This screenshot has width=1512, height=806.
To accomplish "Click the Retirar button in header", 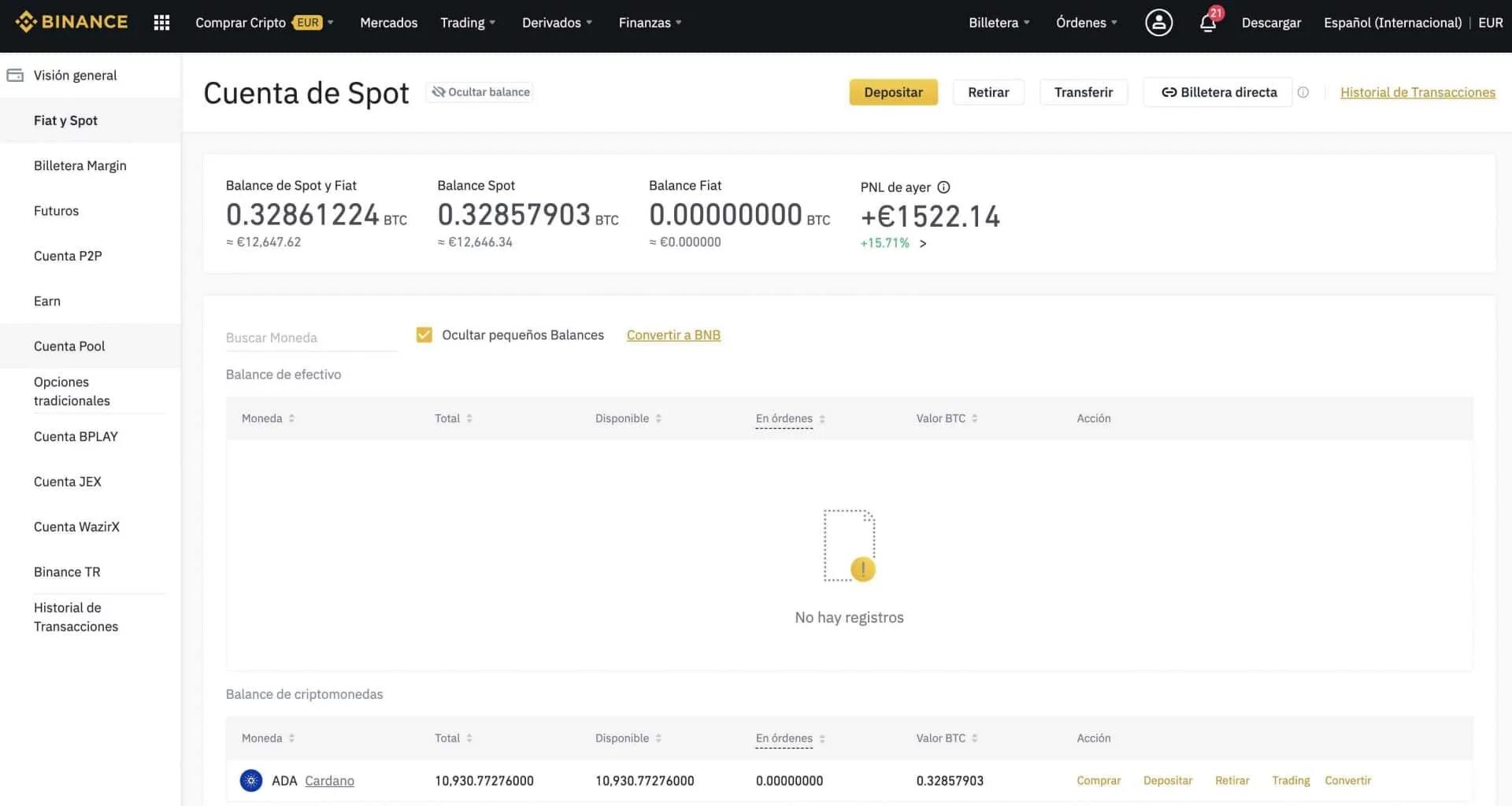I will 988,92.
